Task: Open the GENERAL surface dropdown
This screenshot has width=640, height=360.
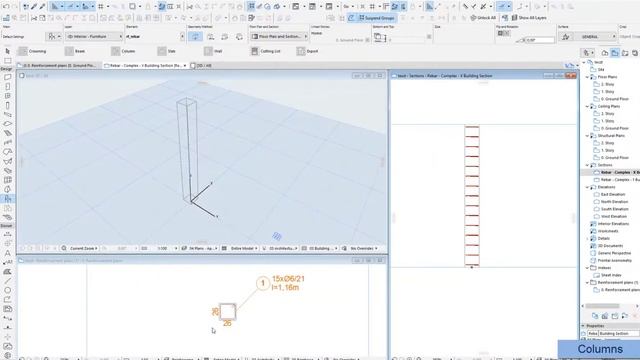Action: tap(595, 37)
